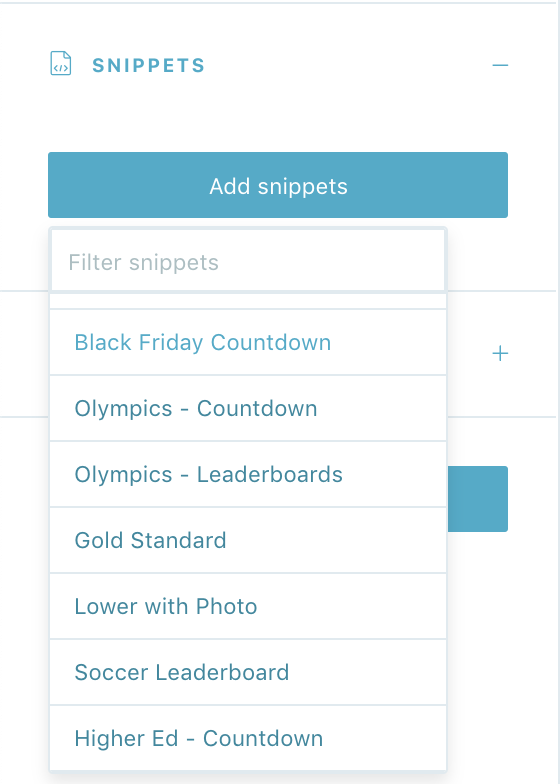Image resolution: width=560 pixels, height=784 pixels.
Task: Collapse the Snippets section with minus icon
Action: point(500,65)
